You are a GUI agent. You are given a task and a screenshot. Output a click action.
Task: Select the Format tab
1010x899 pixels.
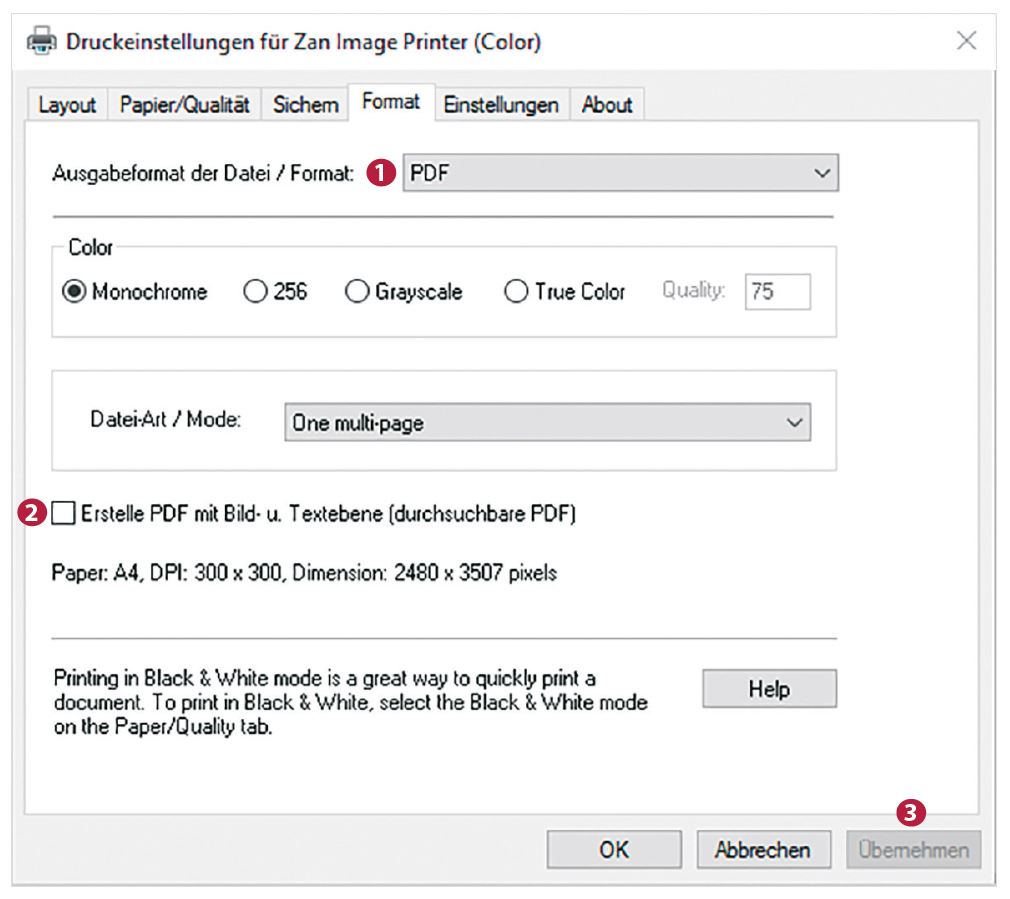[x=391, y=103]
